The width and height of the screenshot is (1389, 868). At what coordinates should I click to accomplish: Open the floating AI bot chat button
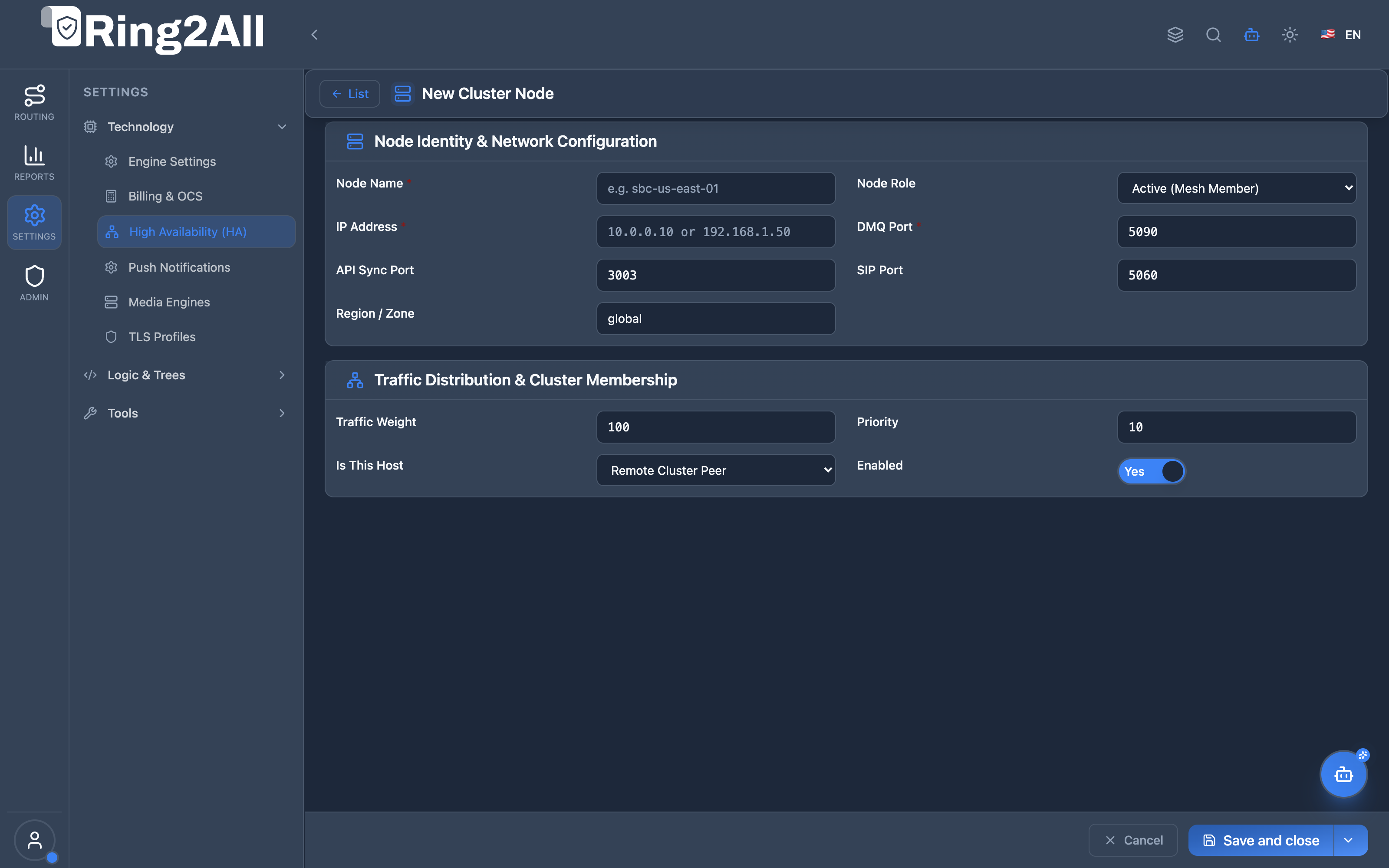[1344, 774]
